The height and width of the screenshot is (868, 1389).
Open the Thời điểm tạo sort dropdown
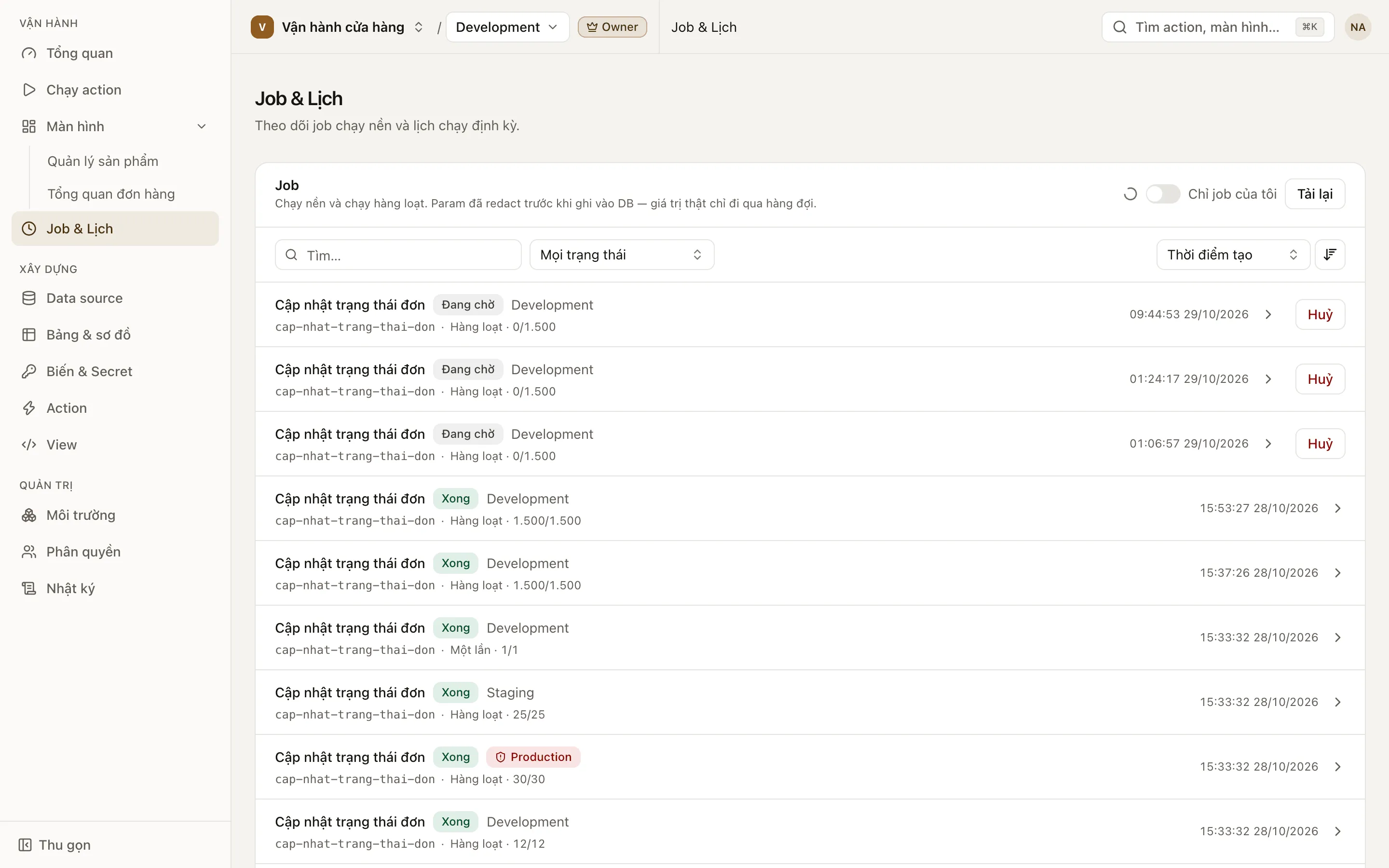[x=1233, y=255]
